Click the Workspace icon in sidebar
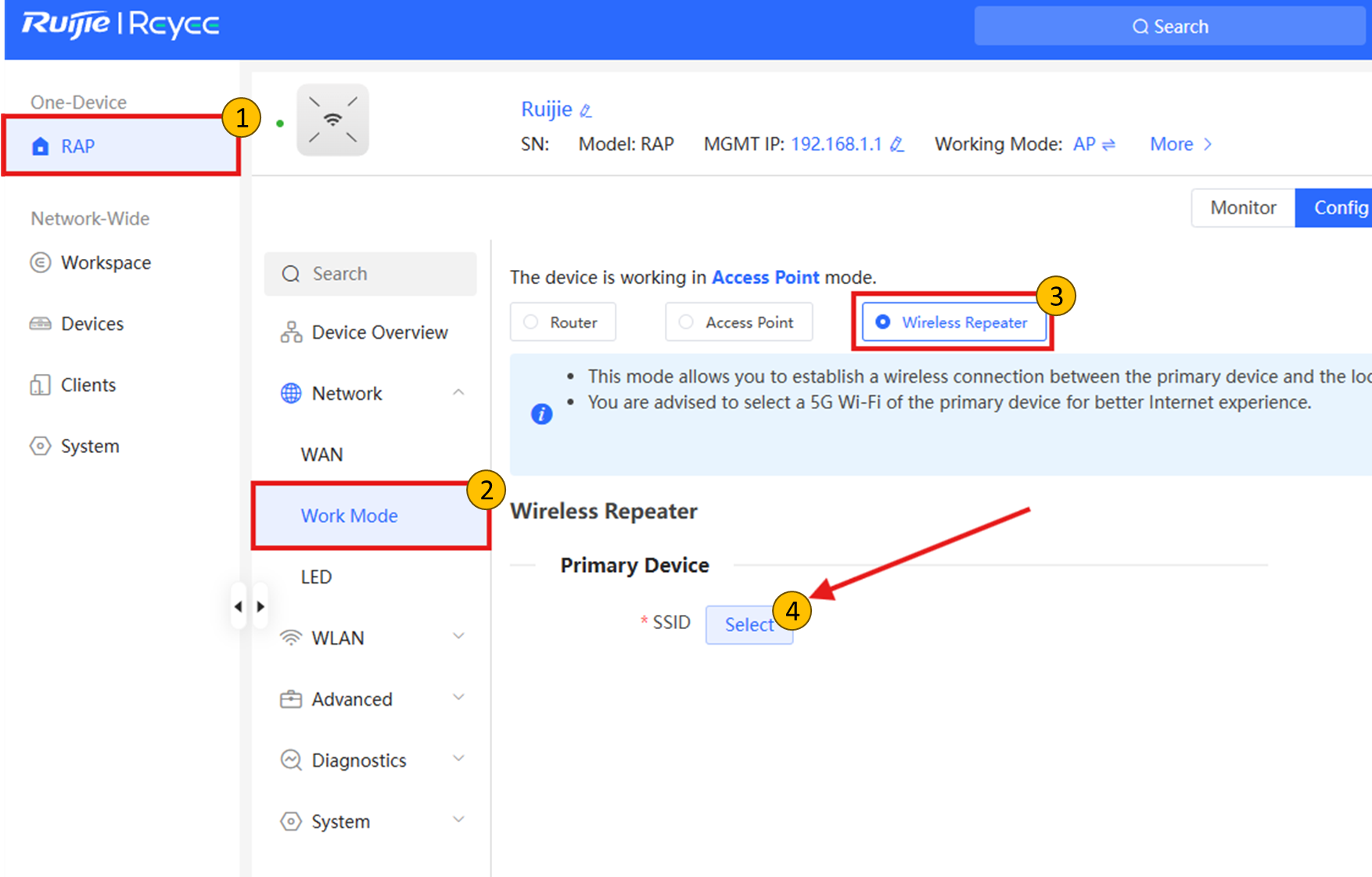This screenshot has width=1372, height=877. click(40, 262)
